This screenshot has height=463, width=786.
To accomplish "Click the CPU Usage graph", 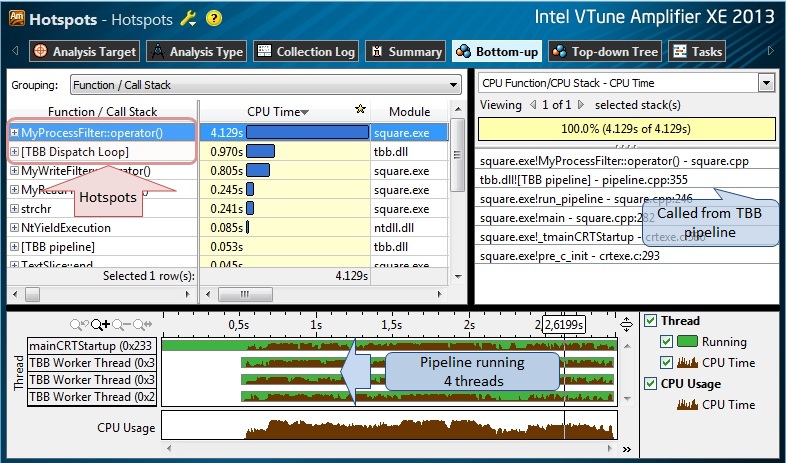I will [x=389, y=425].
